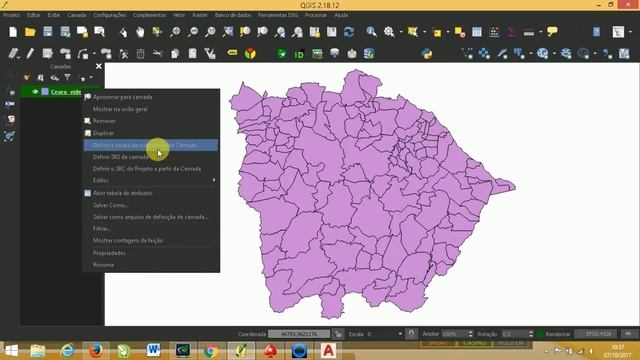
Task: Click the Deselect features icon
Action: 460,32
